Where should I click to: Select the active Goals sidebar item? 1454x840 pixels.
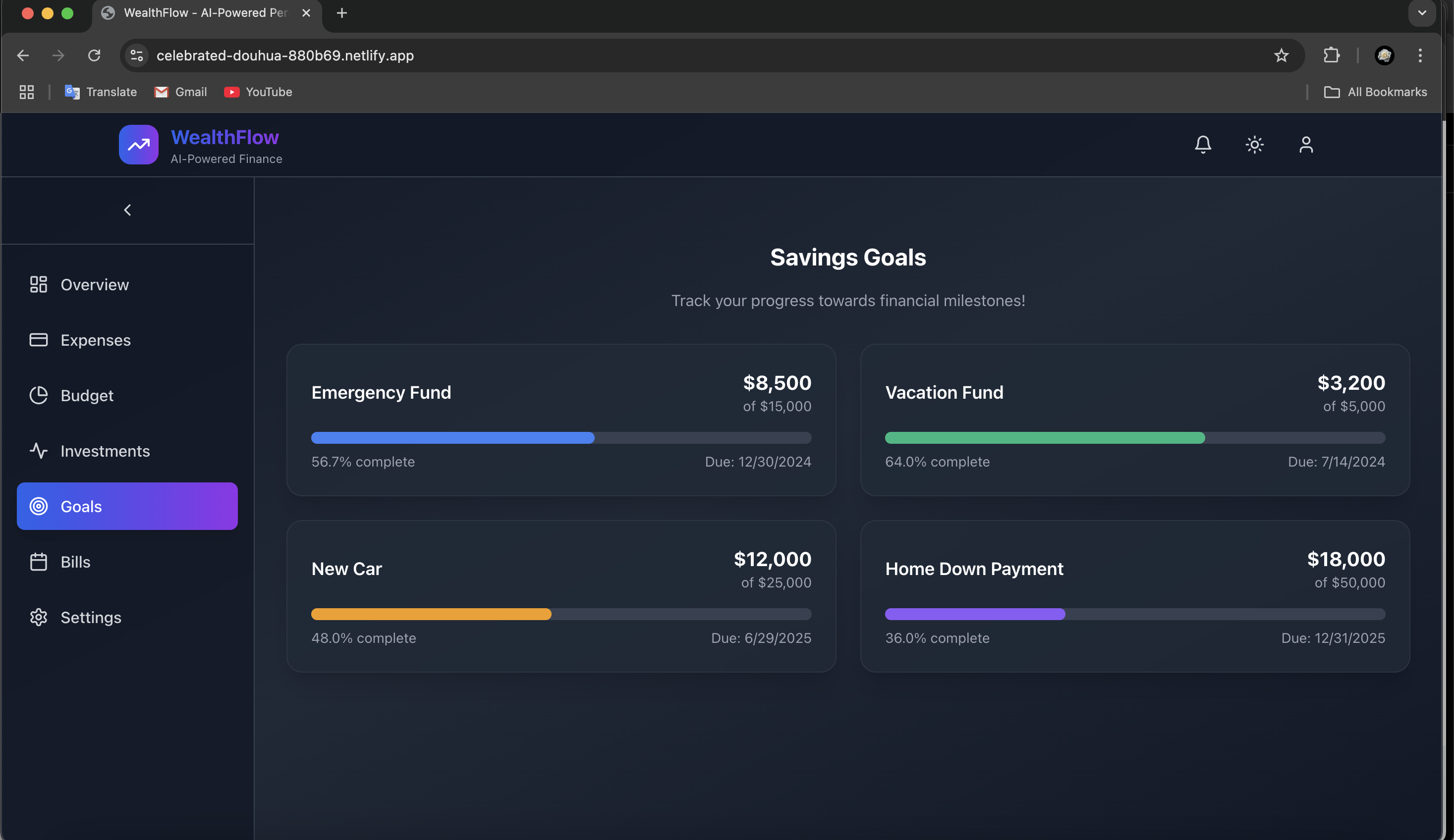(x=127, y=506)
